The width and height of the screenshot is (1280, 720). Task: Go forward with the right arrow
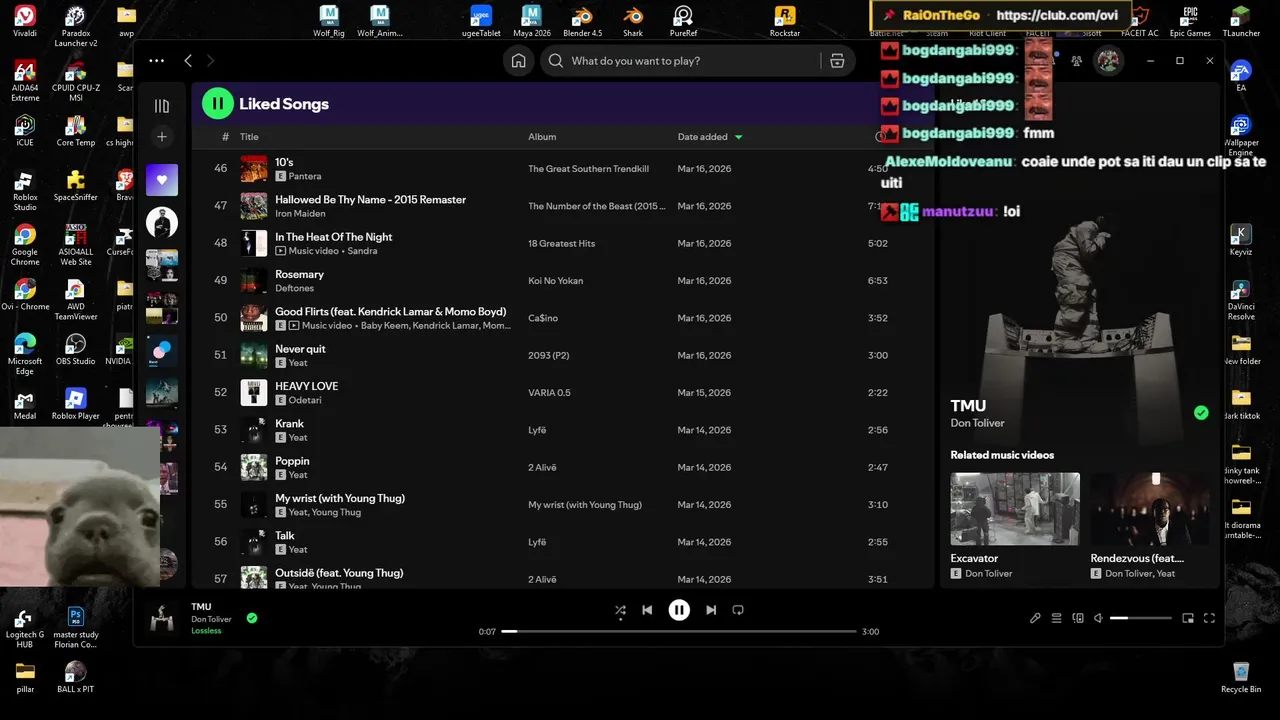click(210, 61)
